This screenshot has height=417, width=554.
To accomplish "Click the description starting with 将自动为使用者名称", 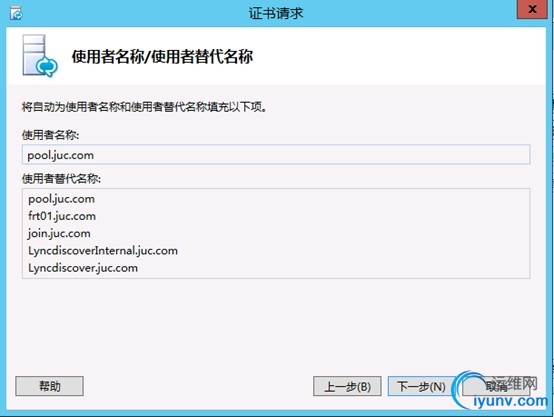I will (x=144, y=106).
